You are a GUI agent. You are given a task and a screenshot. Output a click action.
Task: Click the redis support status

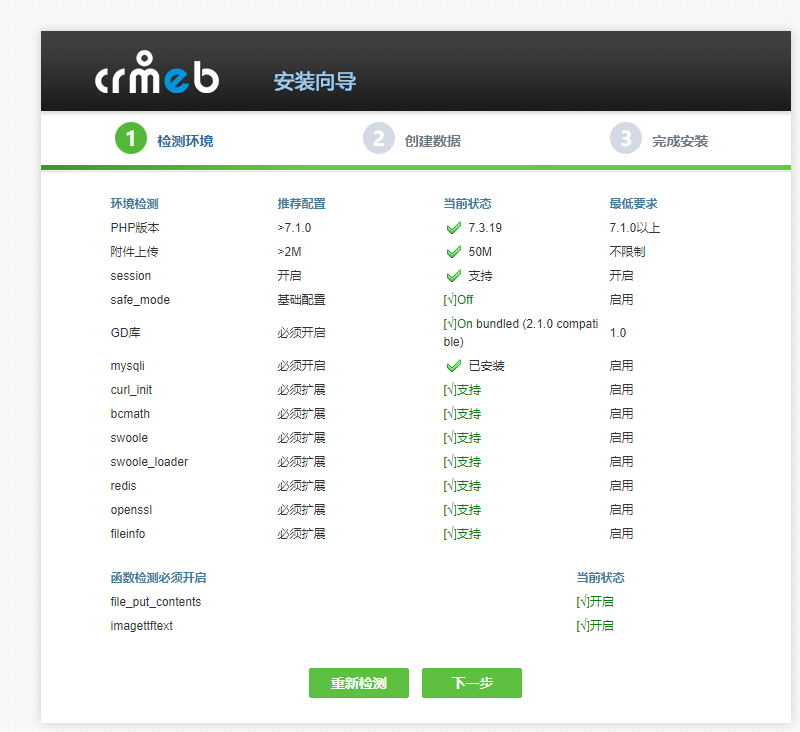click(462, 486)
